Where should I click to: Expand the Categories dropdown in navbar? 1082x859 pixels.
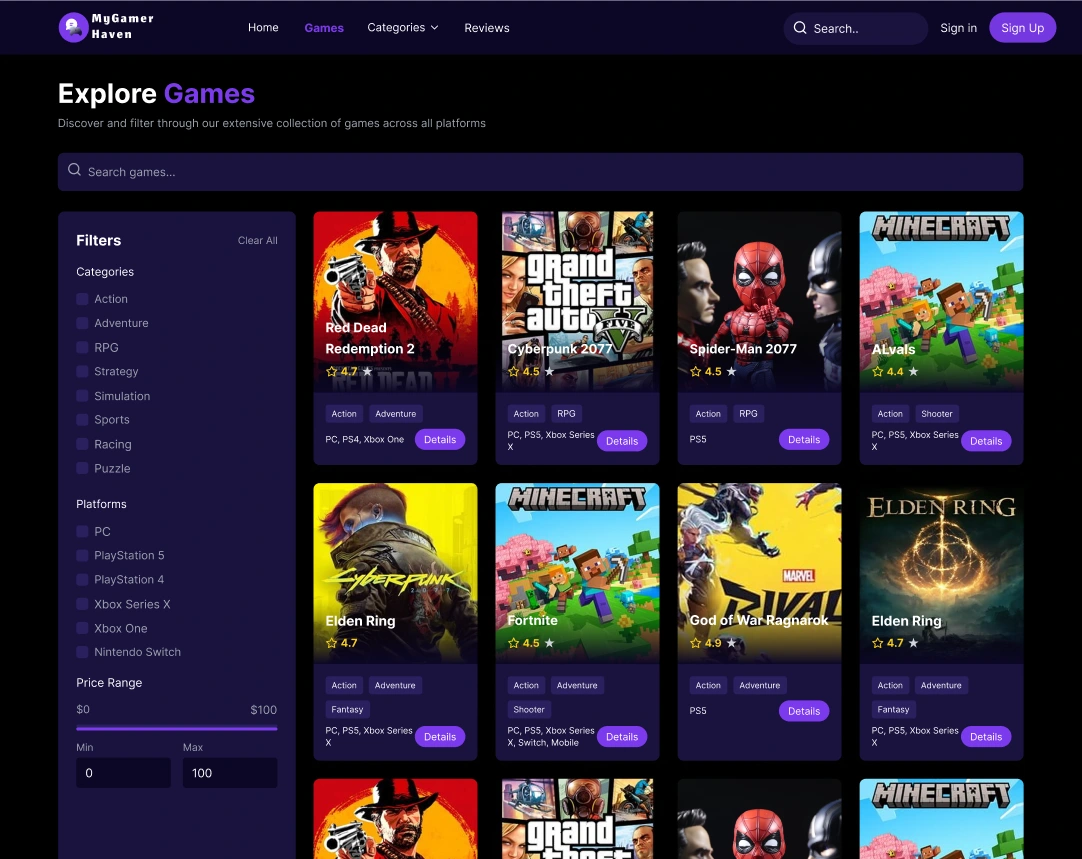pos(402,28)
